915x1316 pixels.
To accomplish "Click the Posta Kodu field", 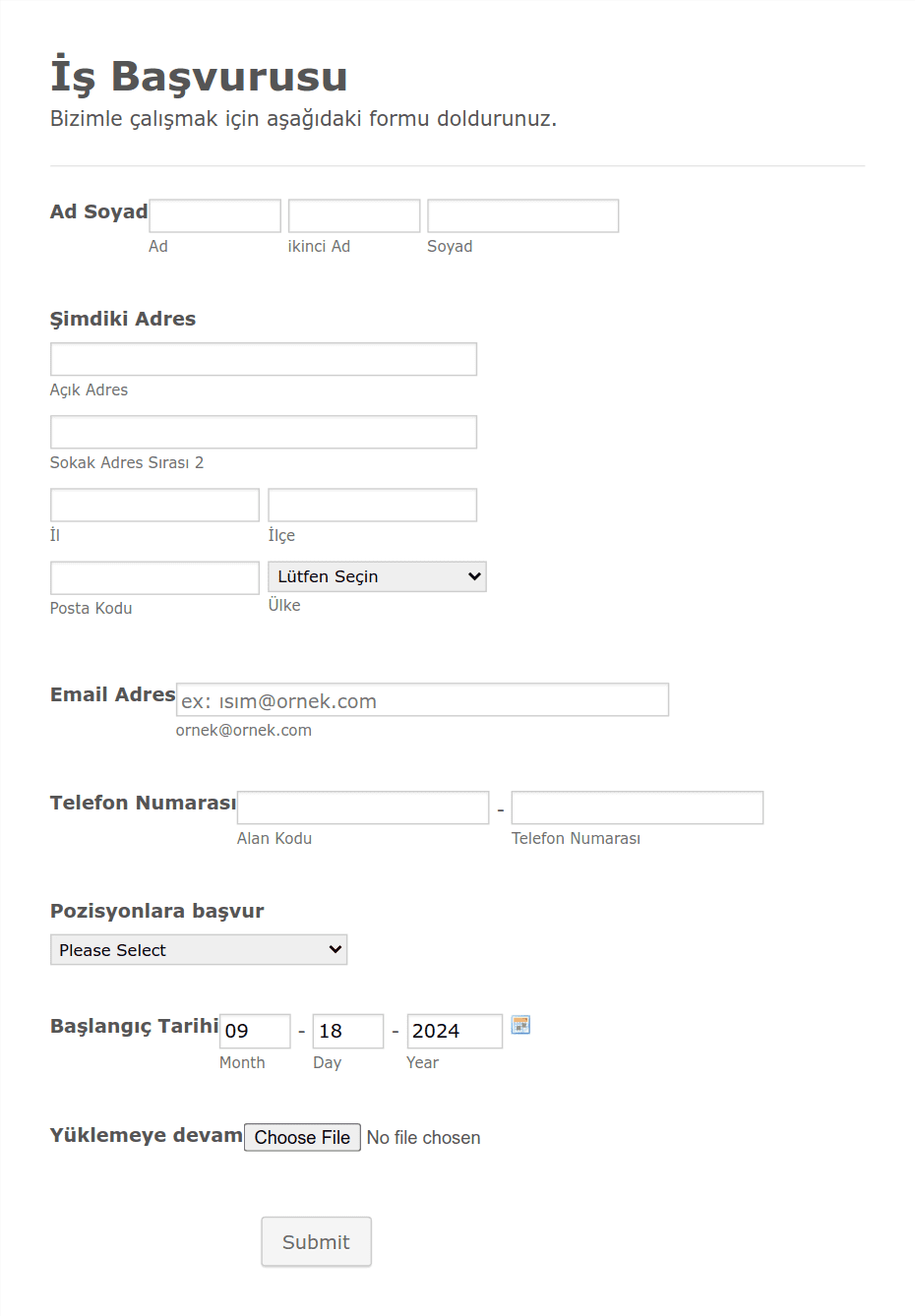I will [x=154, y=577].
